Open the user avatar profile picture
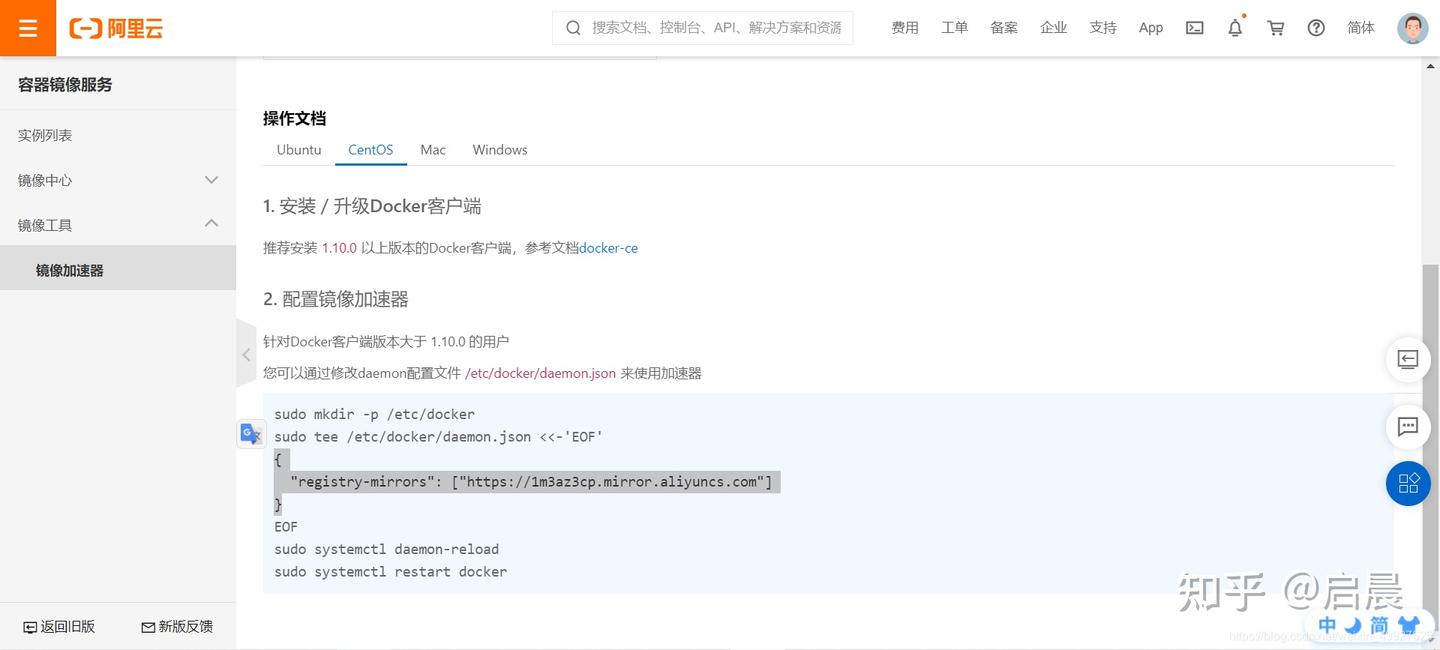 (1412, 27)
